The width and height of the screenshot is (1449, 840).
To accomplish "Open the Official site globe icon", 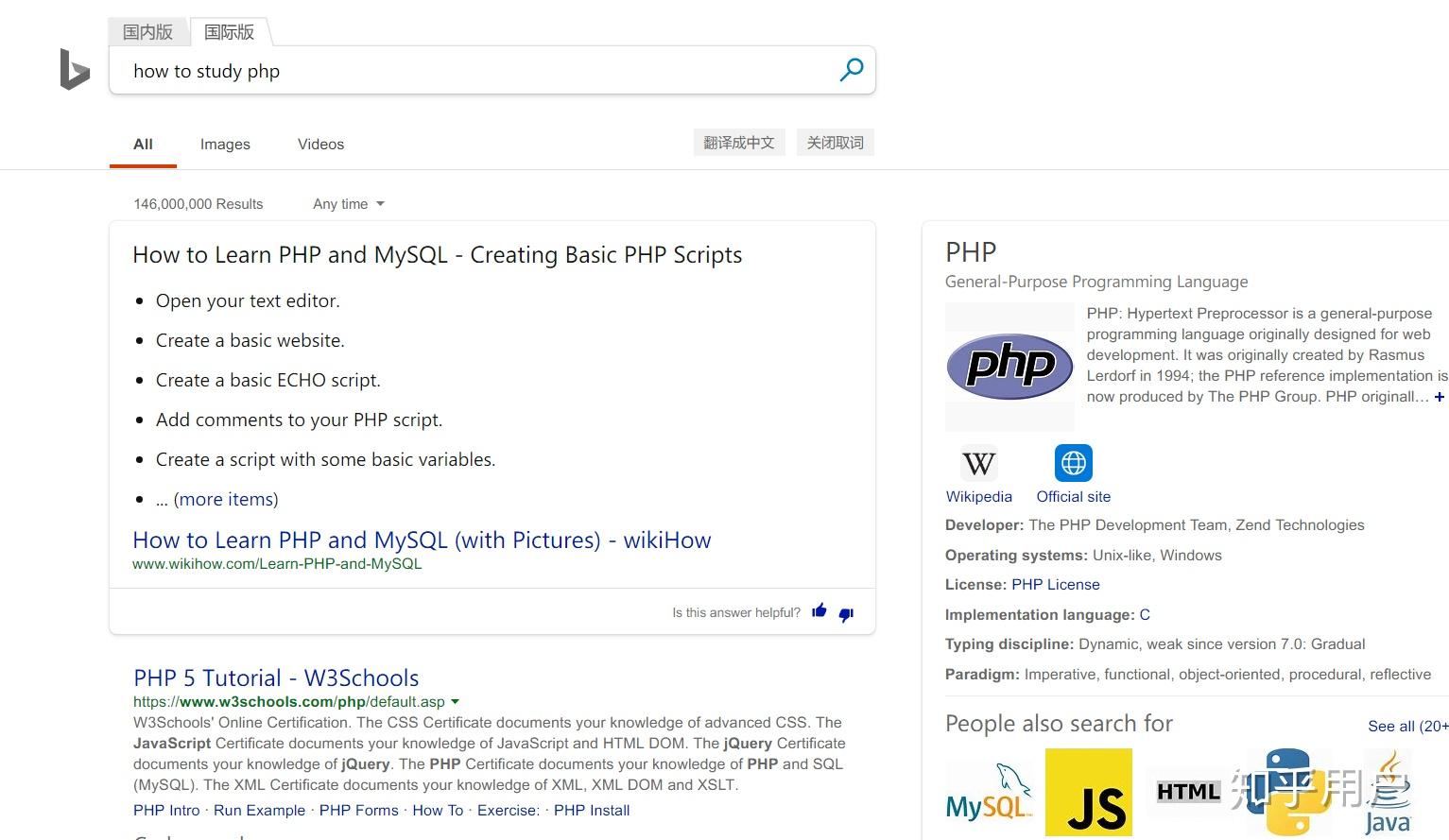I will point(1073,463).
